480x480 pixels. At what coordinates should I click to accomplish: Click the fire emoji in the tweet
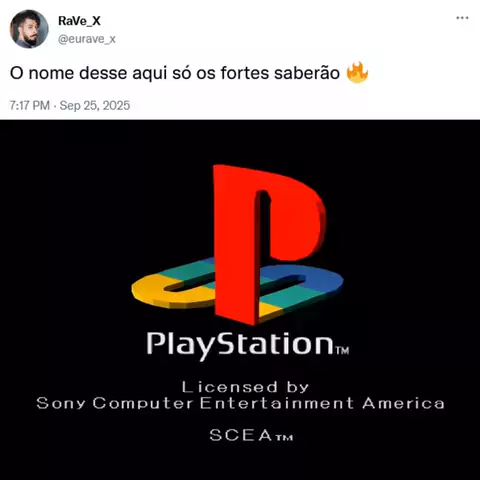tap(357, 73)
